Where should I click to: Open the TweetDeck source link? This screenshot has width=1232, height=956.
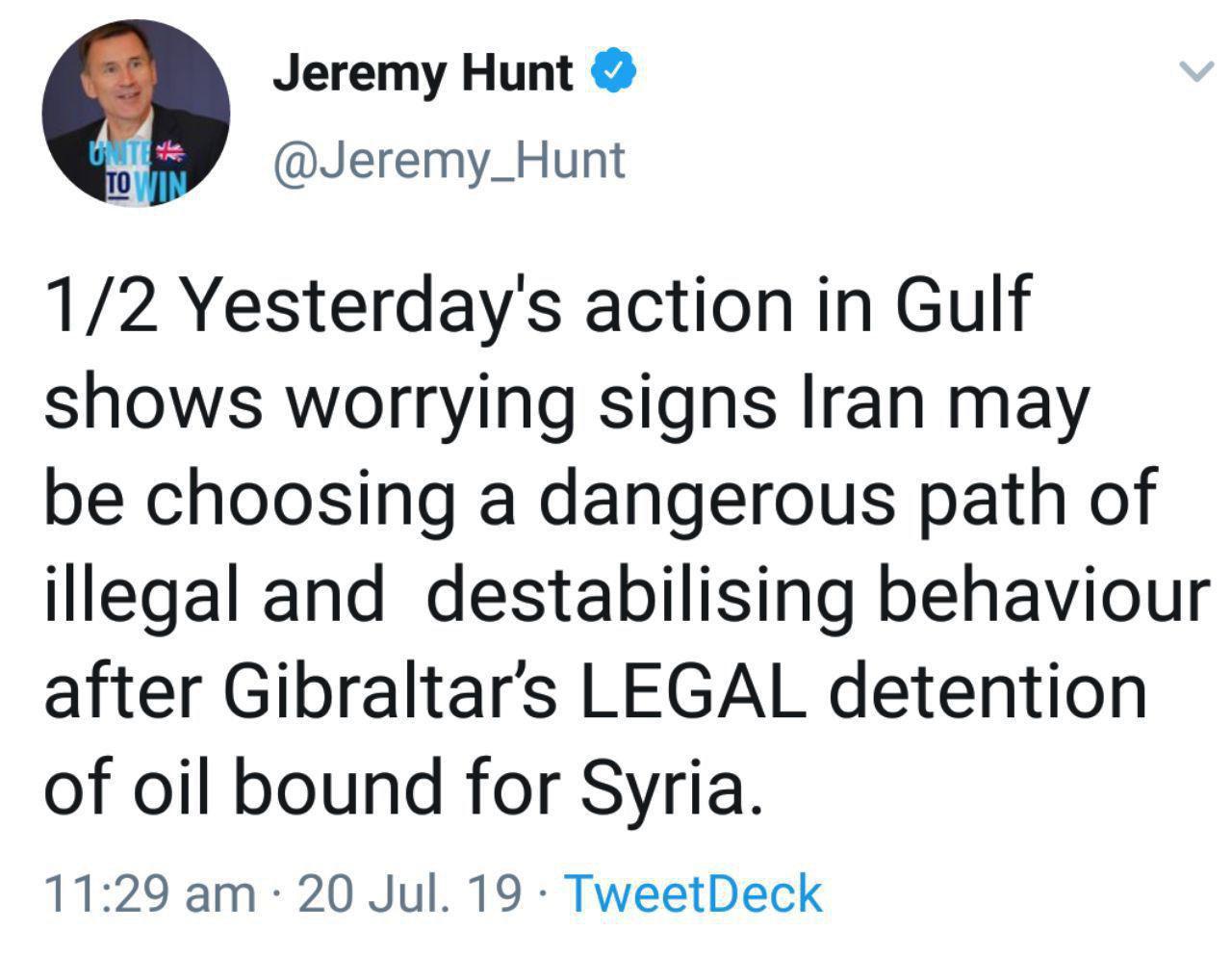coord(693,893)
